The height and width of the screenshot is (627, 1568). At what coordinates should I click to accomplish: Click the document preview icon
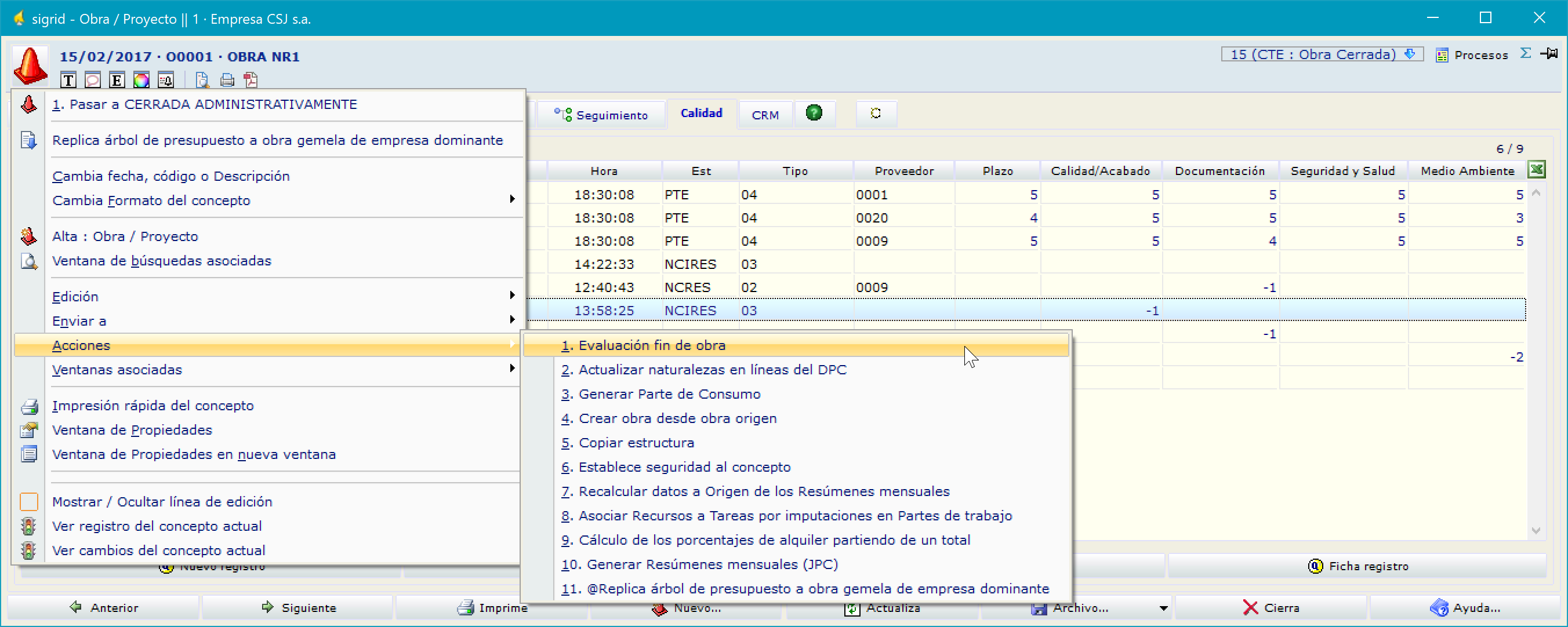(202, 79)
